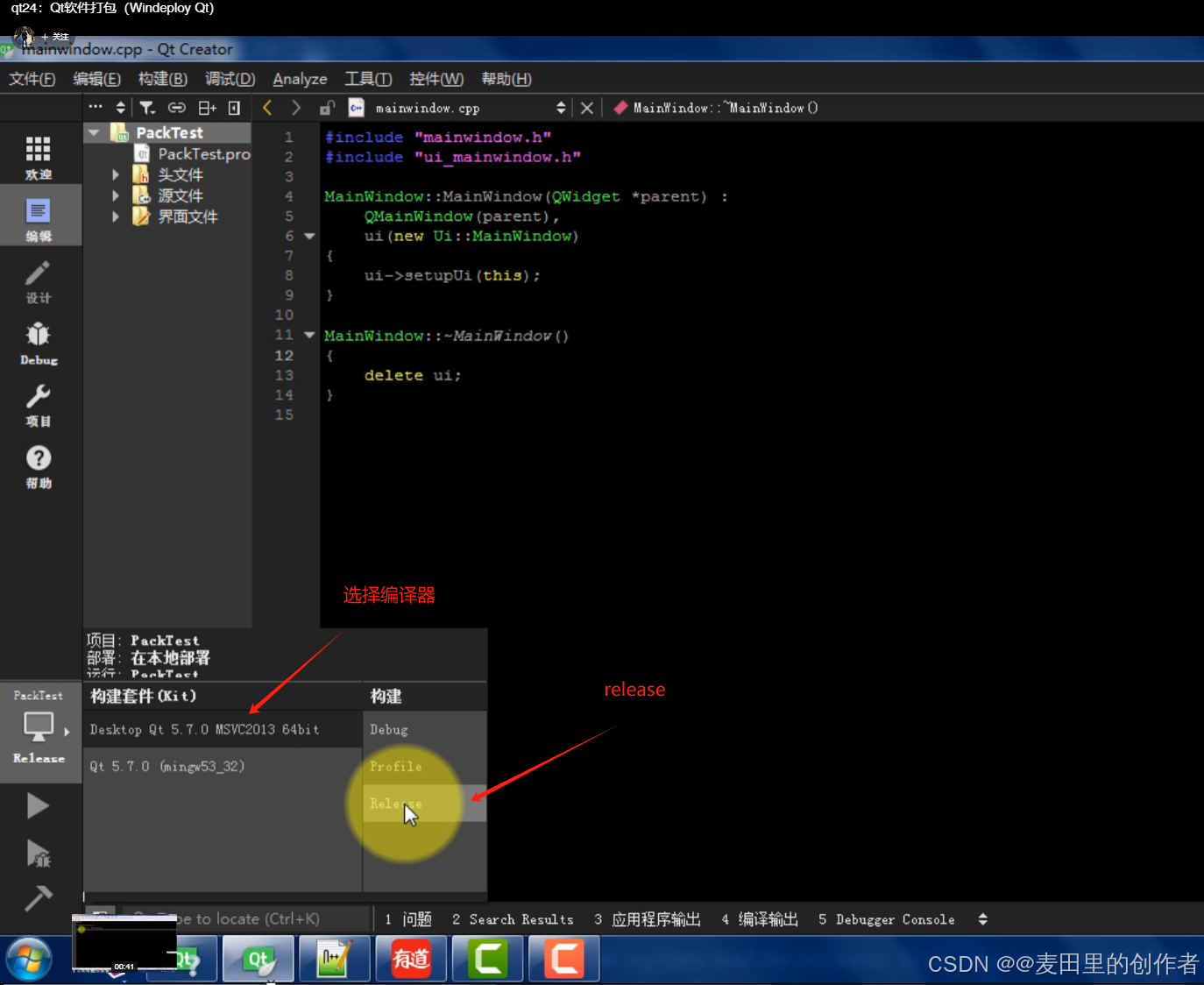Select kit Desktop Qt 5.7.0 MSVC2013 64bit
The height and width of the screenshot is (985, 1204).
[x=223, y=729]
